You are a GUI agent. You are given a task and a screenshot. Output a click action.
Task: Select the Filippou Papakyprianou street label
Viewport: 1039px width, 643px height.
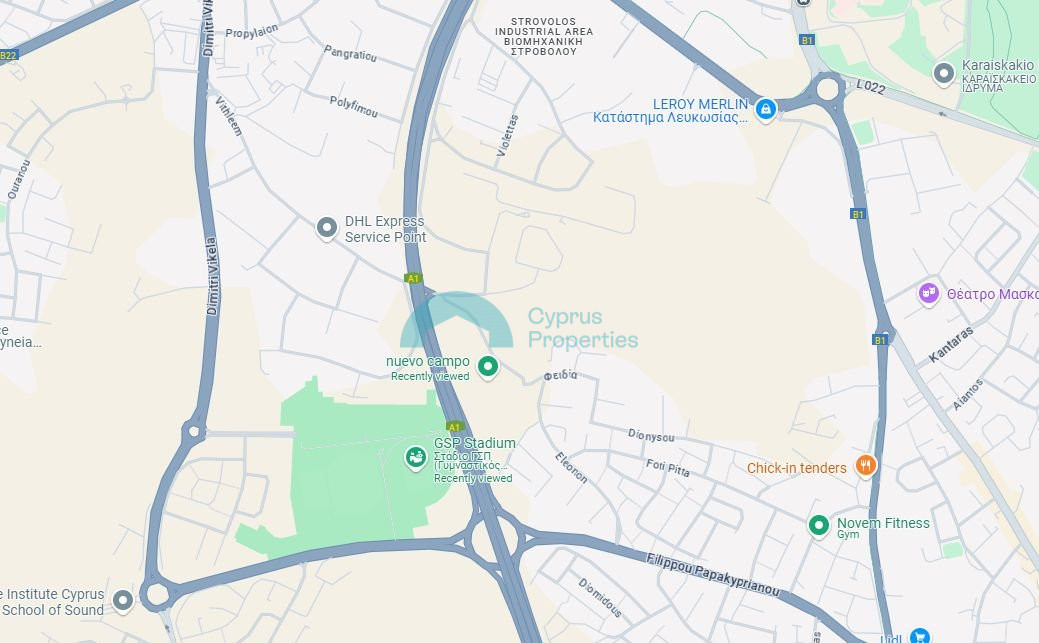coord(713,574)
